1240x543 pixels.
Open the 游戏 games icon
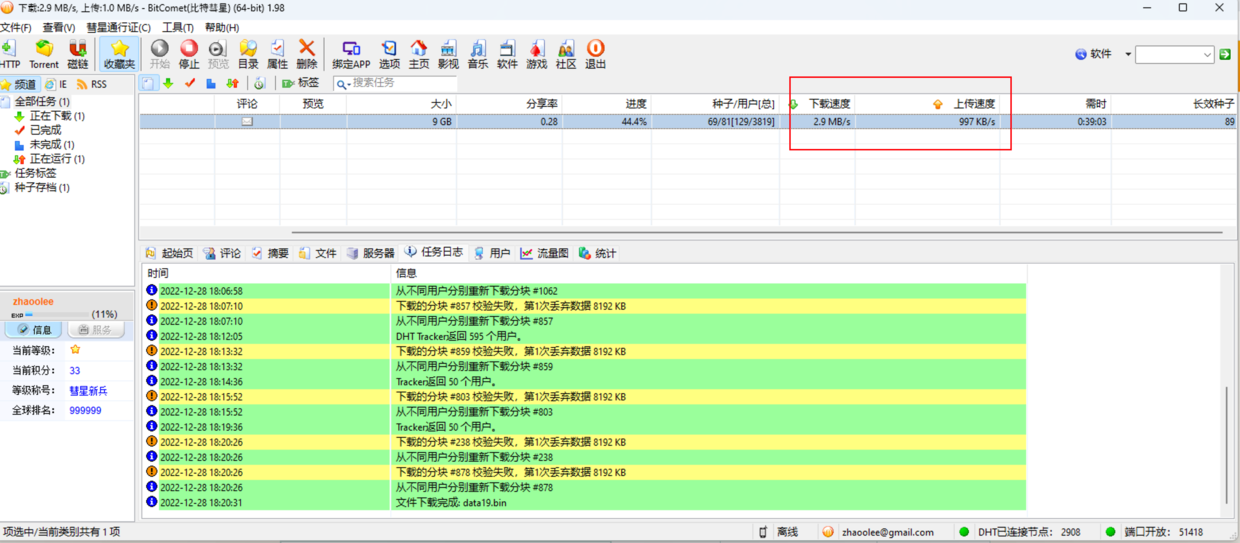pyautogui.click(x=537, y=54)
